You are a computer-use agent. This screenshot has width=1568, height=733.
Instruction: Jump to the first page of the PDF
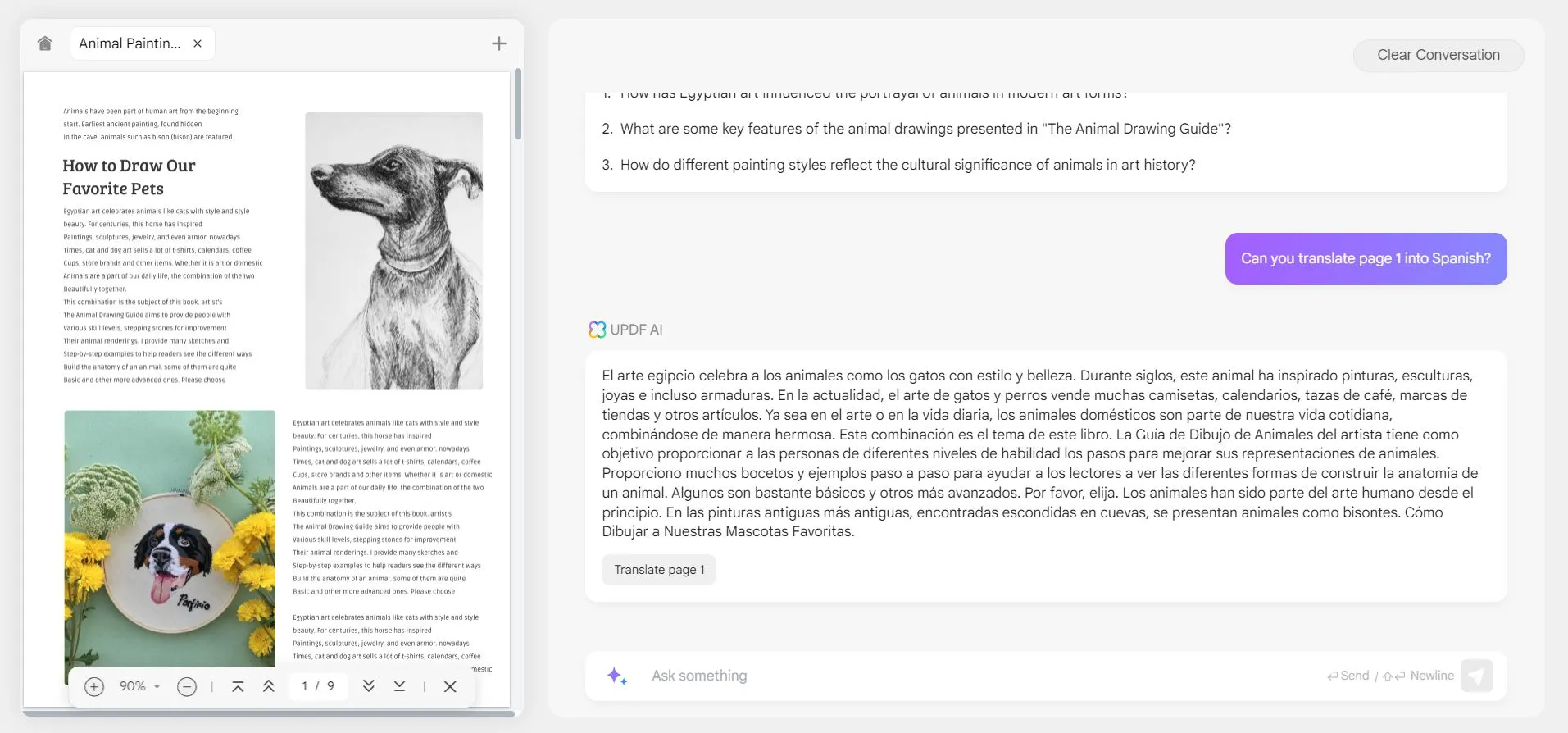(x=238, y=686)
